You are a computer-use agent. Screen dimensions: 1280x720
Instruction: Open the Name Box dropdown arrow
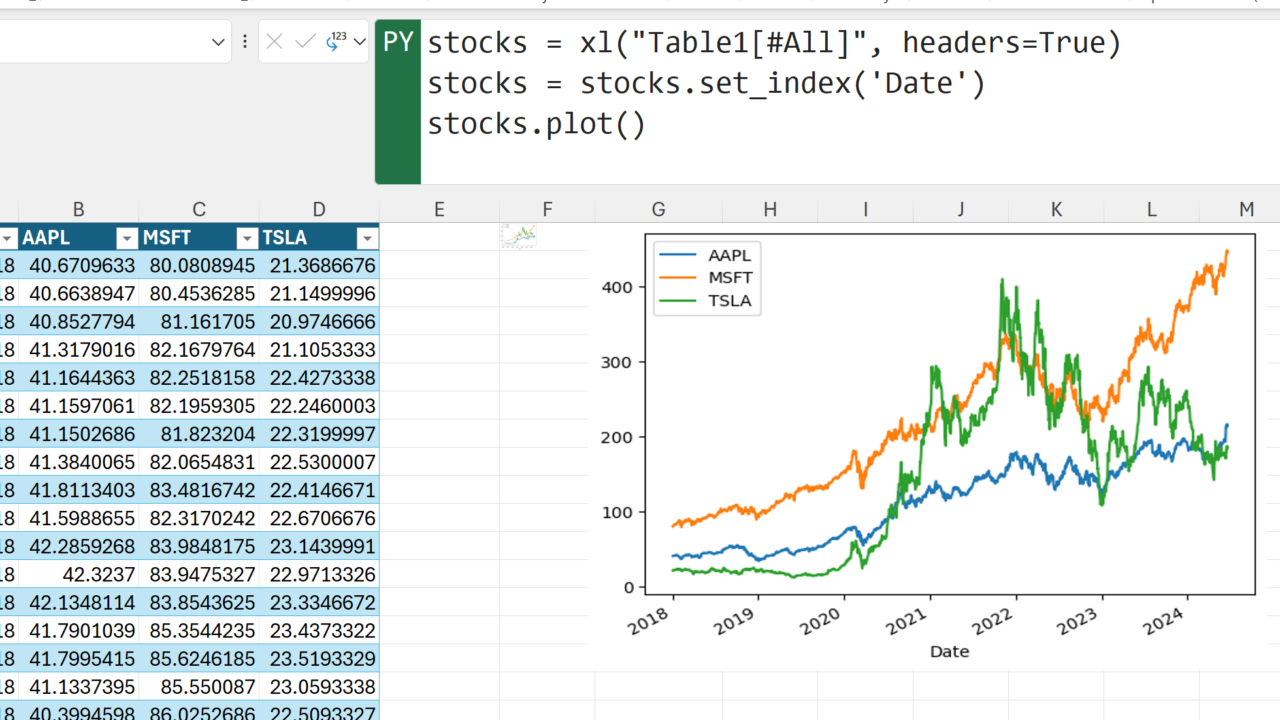tap(218, 42)
